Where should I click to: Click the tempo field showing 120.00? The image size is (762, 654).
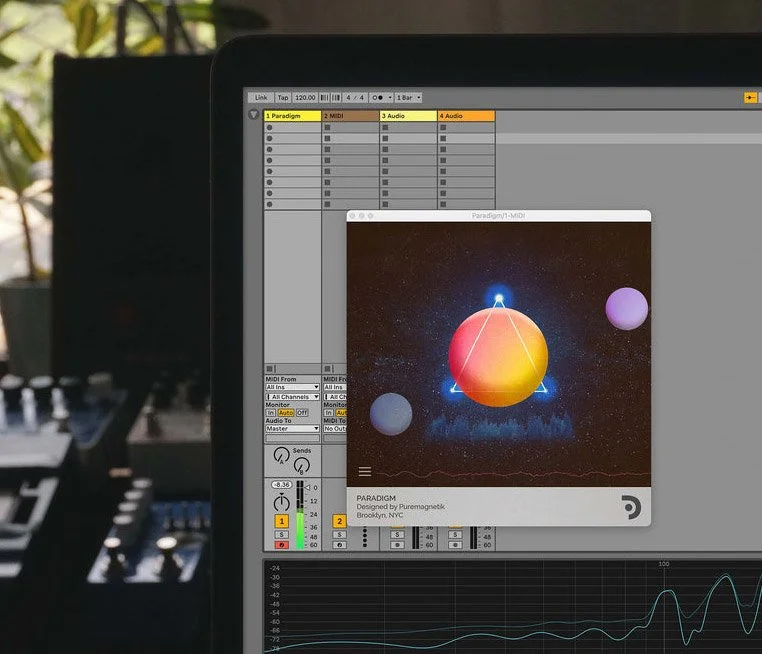click(305, 98)
